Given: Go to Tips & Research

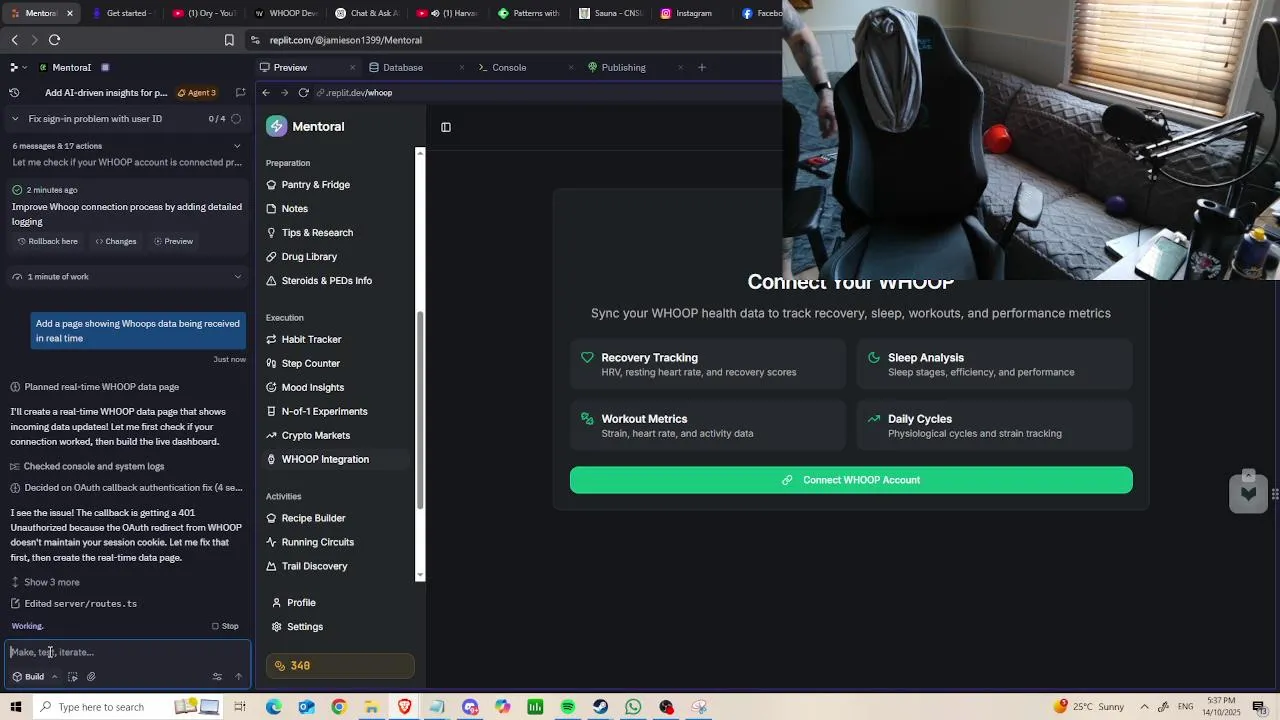Looking at the screenshot, I should [309, 233].
